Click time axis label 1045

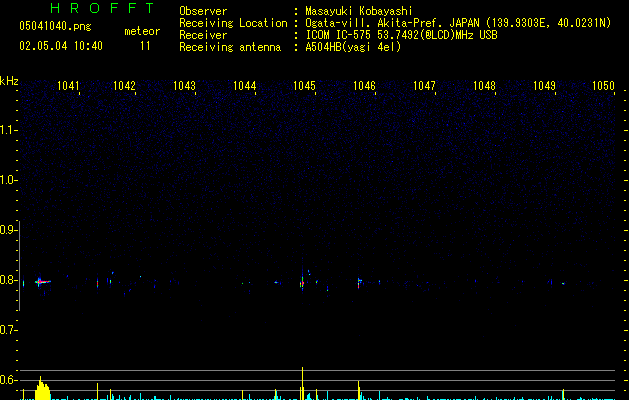(x=304, y=86)
